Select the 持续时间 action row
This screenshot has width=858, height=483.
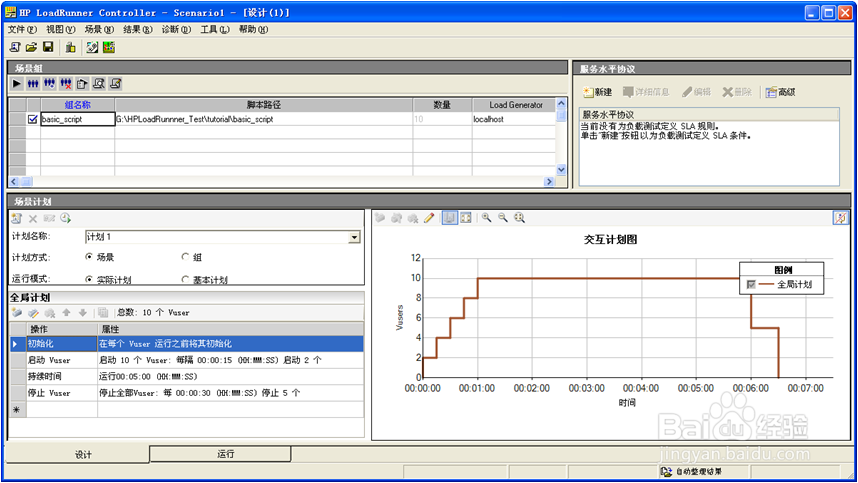point(187,376)
